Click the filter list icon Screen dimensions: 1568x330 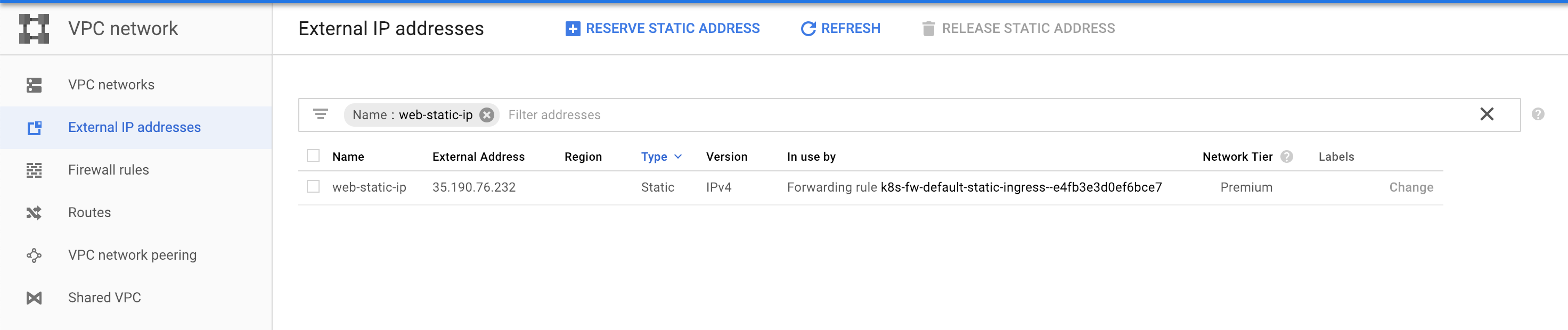point(320,114)
